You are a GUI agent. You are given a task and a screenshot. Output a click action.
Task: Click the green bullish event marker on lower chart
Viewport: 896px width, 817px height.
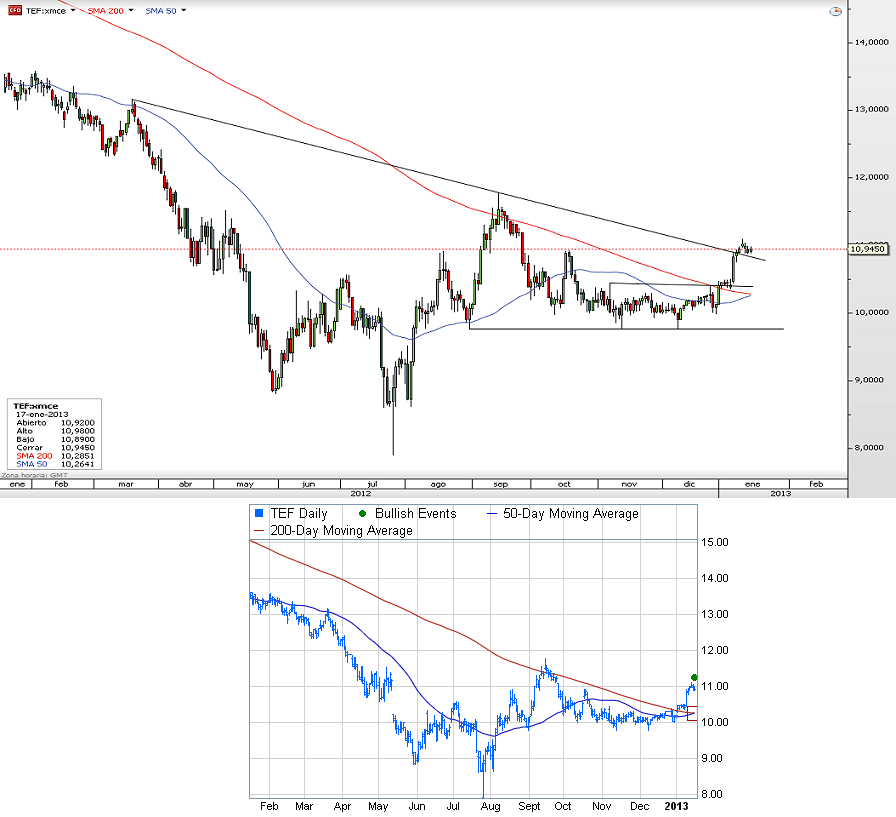pyautogui.click(x=694, y=678)
